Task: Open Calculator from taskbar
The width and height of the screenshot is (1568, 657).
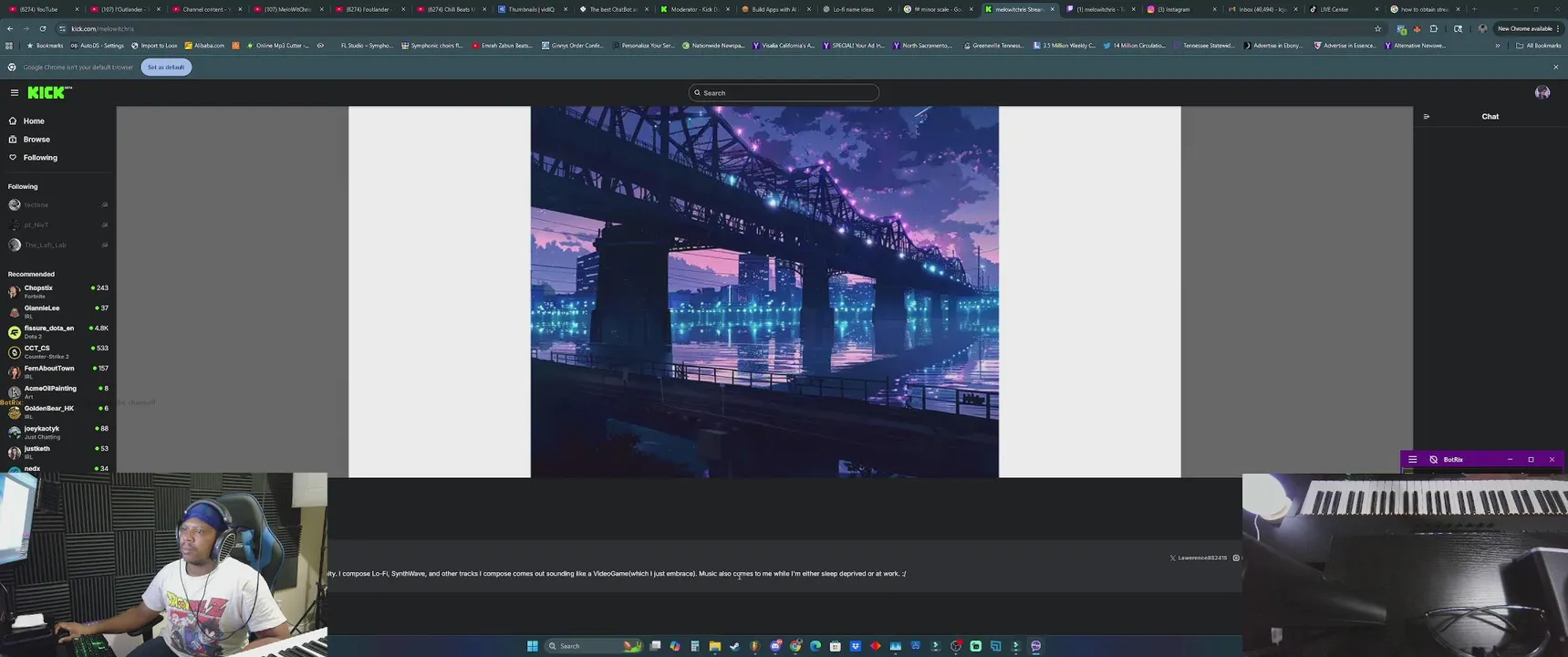Action: [x=695, y=646]
